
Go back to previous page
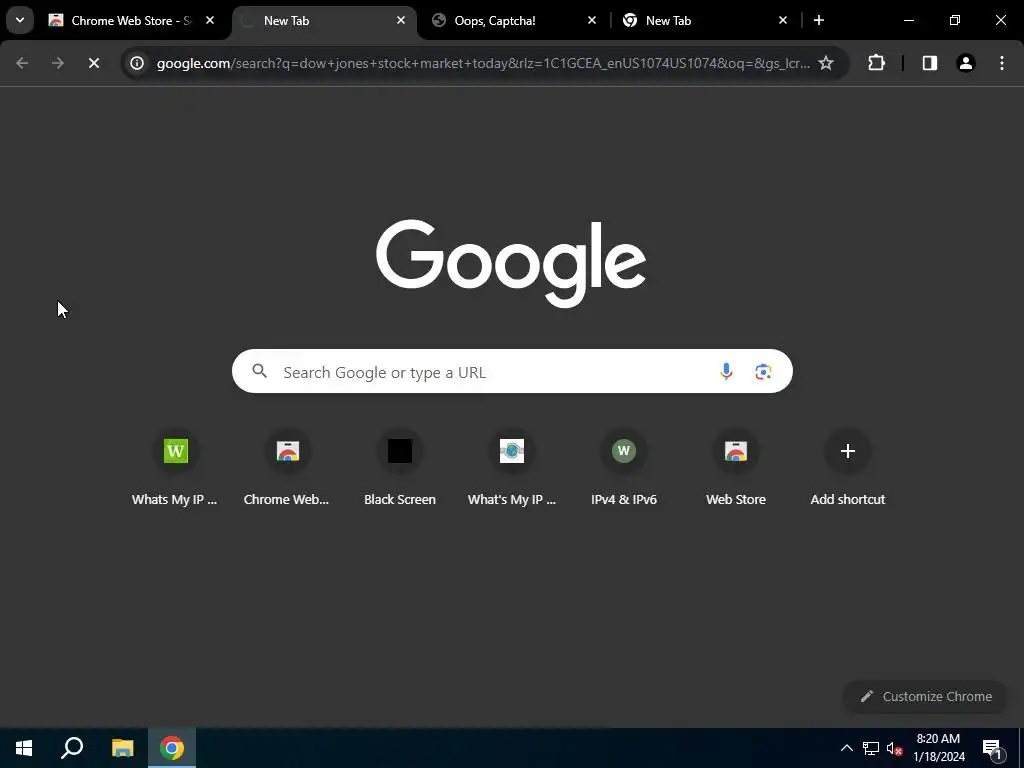[x=22, y=63]
